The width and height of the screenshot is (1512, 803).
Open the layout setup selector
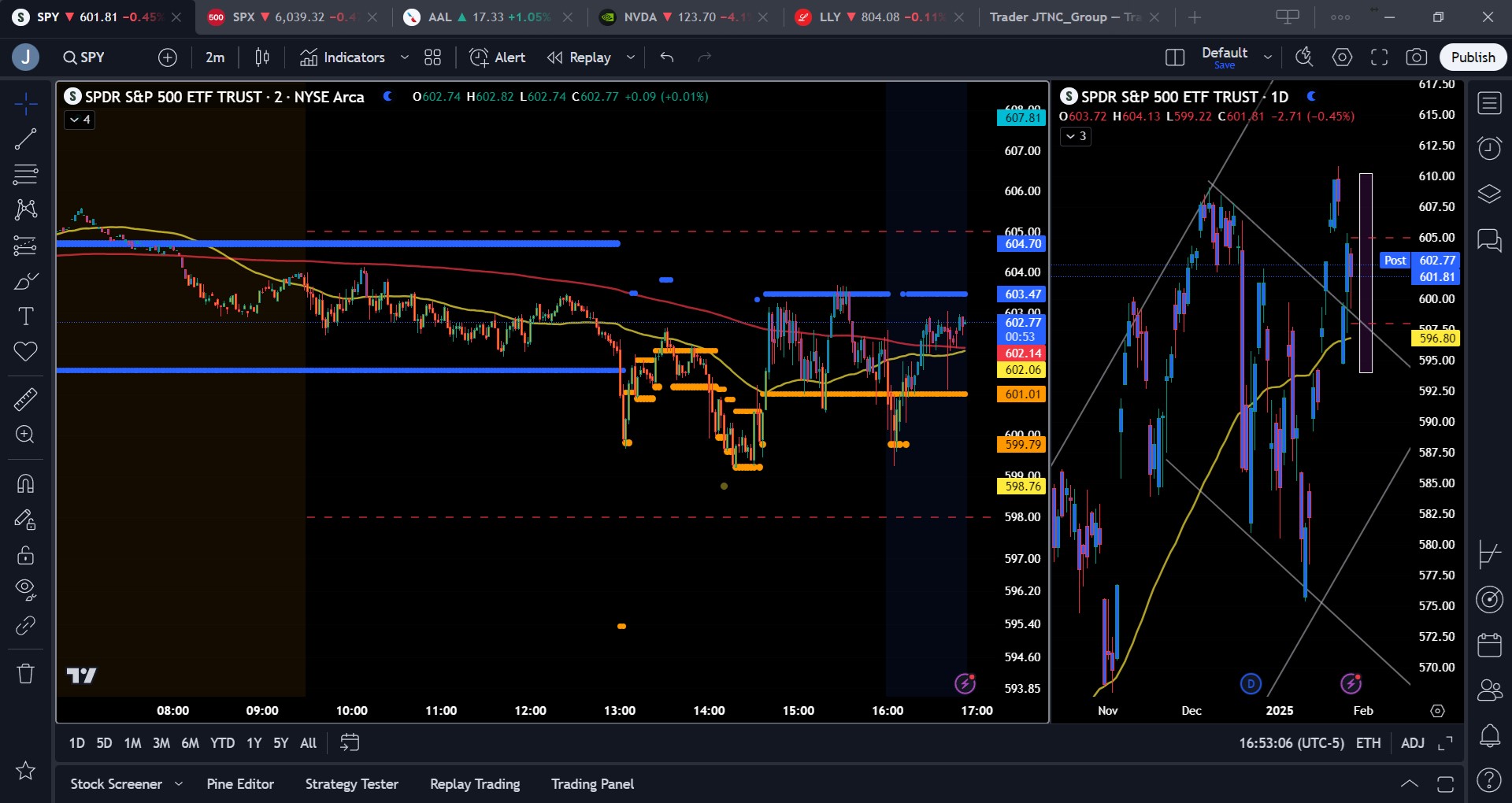point(1175,57)
